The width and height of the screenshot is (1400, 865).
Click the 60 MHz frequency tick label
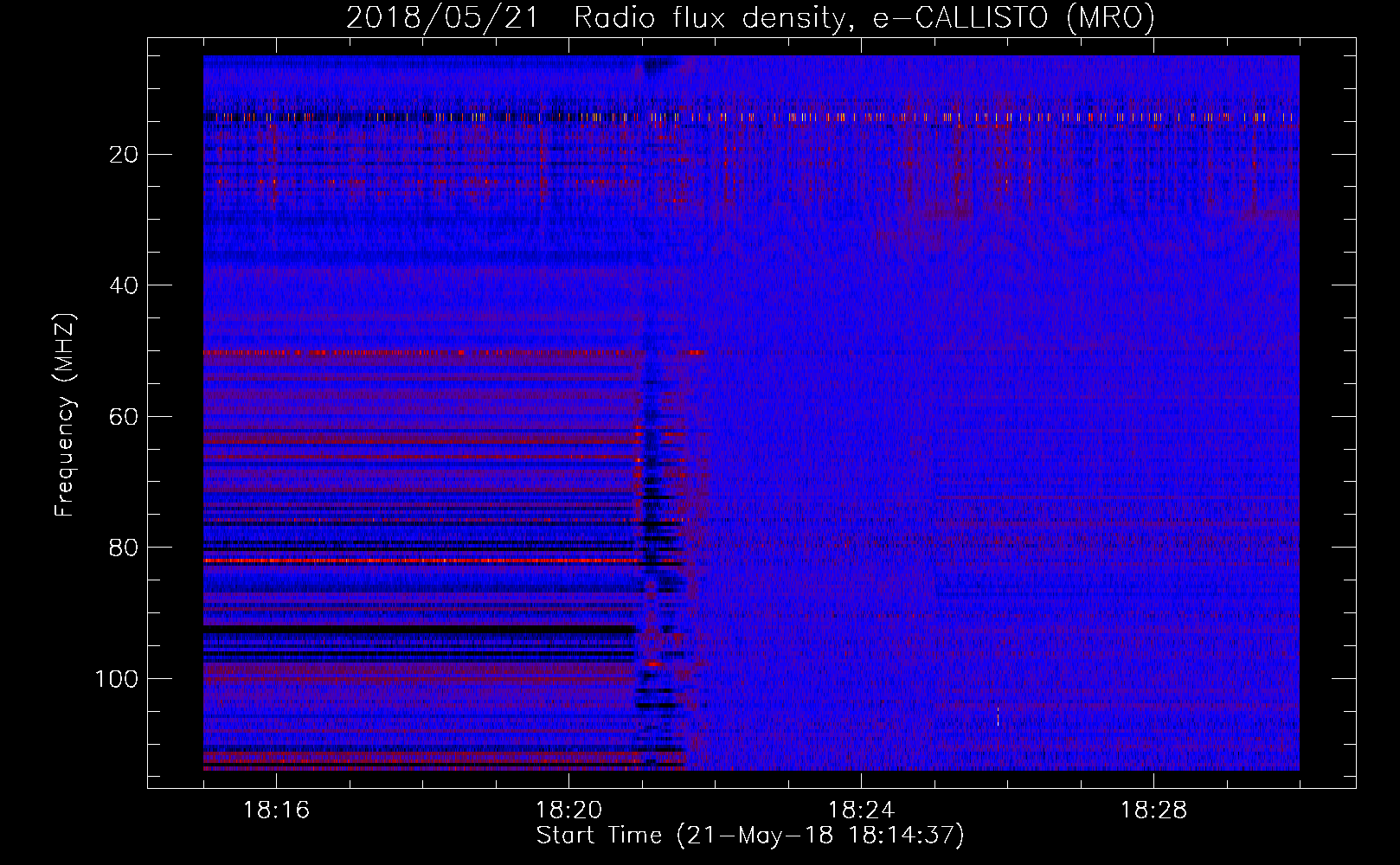(x=125, y=417)
